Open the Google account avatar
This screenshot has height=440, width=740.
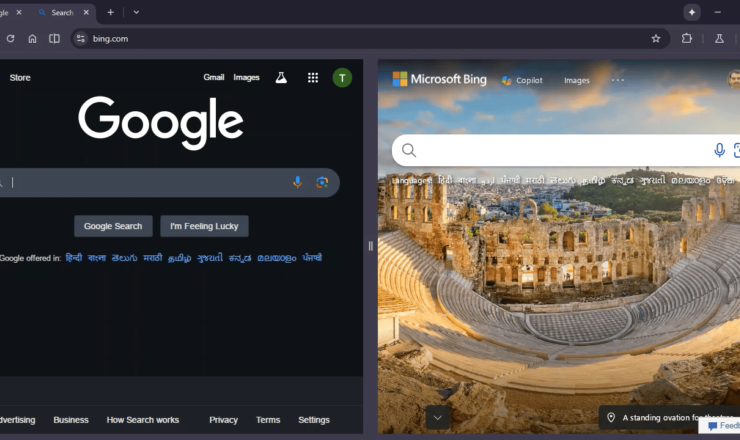pyautogui.click(x=342, y=77)
